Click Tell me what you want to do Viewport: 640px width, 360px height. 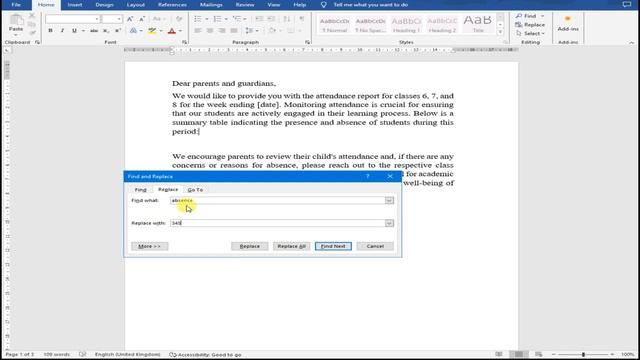(370, 5)
